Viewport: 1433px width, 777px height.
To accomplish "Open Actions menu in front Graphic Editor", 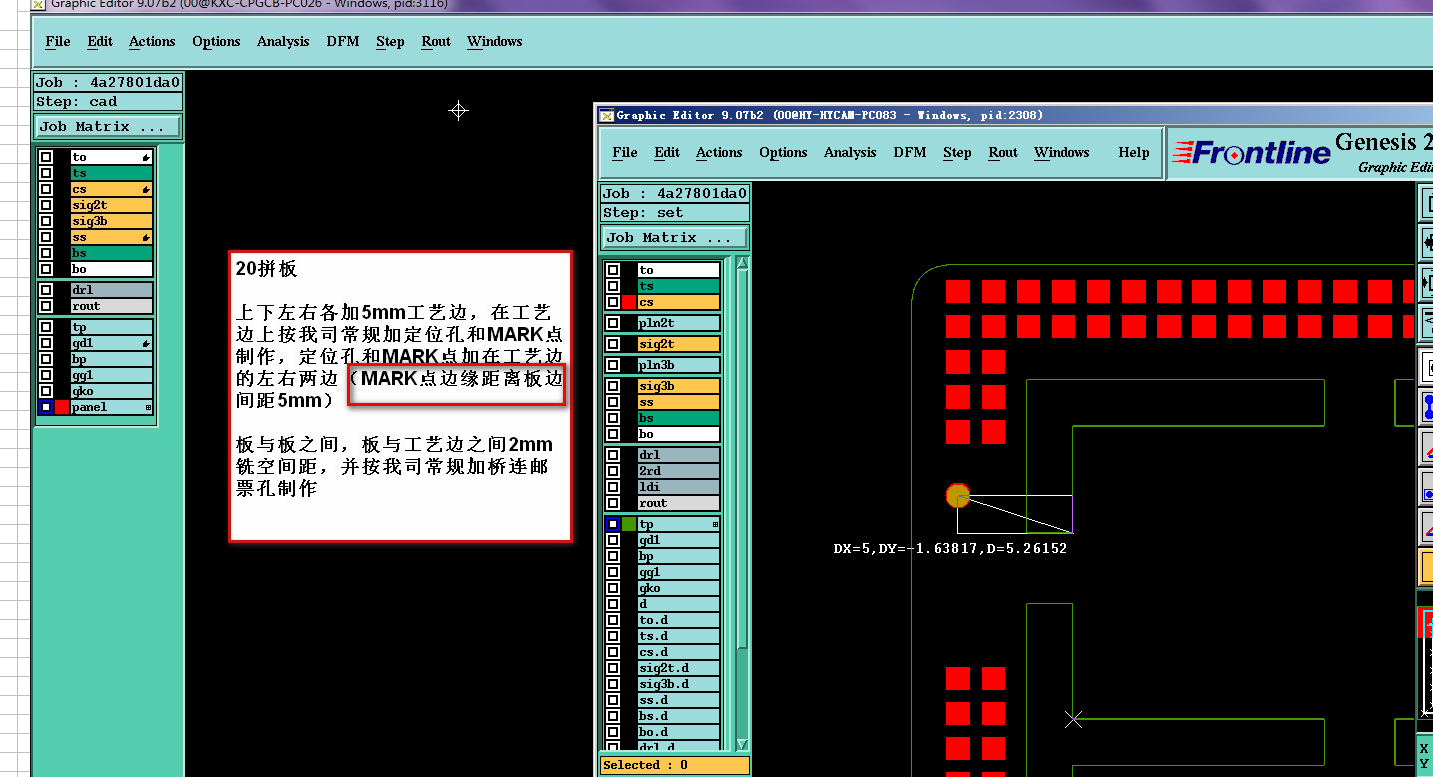I will click(719, 152).
